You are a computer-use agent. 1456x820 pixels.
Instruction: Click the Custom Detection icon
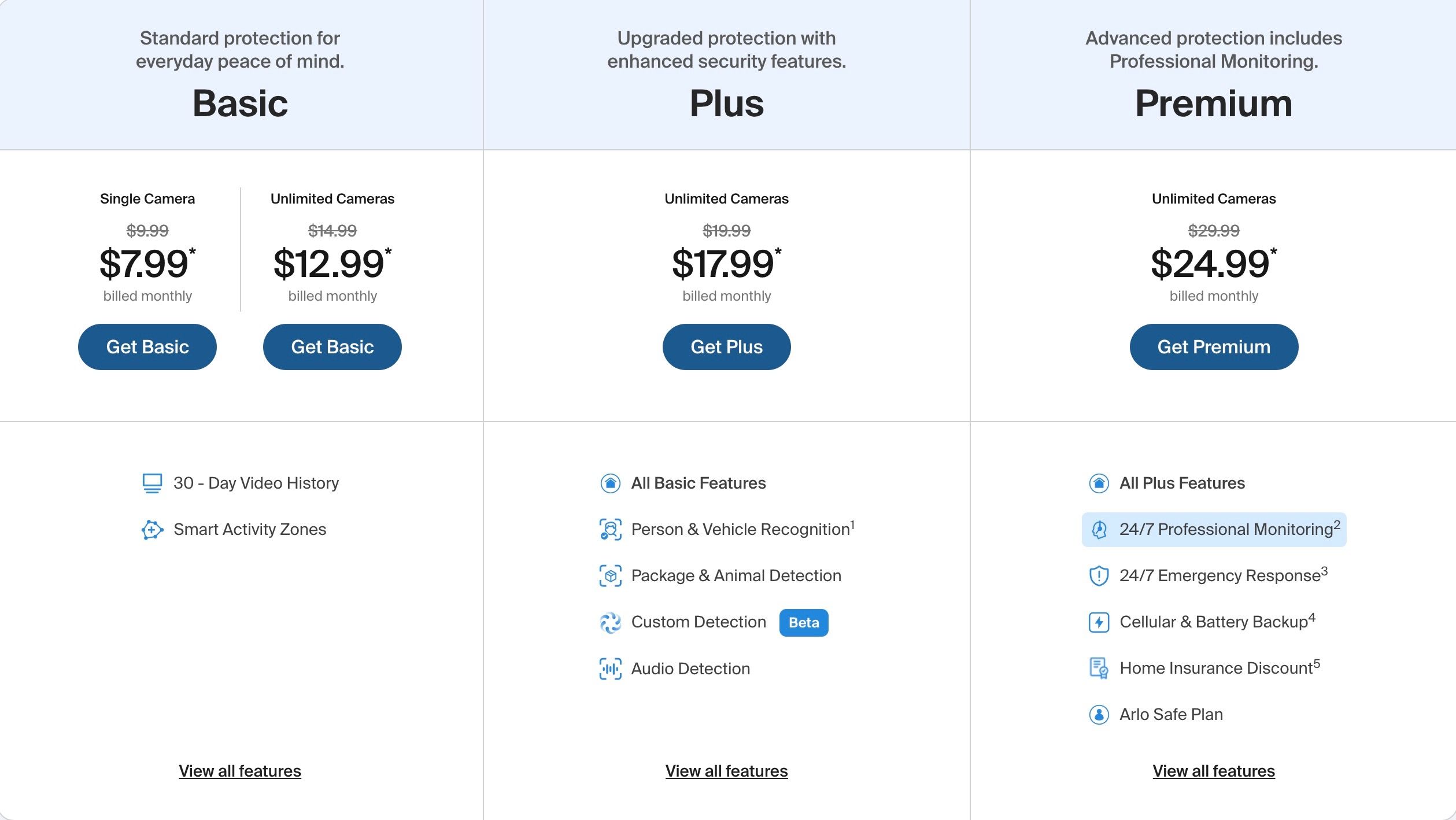(x=609, y=622)
